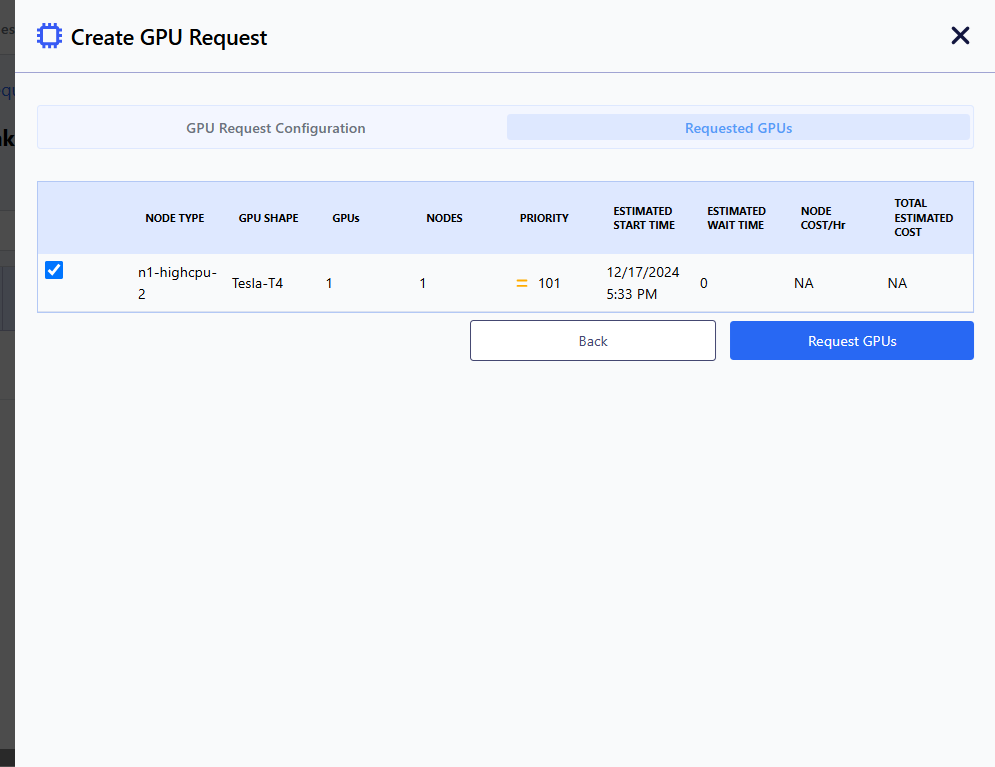Click the 12/17/2024 5:33 PM start time
The width and height of the screenshot is (995, 767).
click(x=643, y=283)
